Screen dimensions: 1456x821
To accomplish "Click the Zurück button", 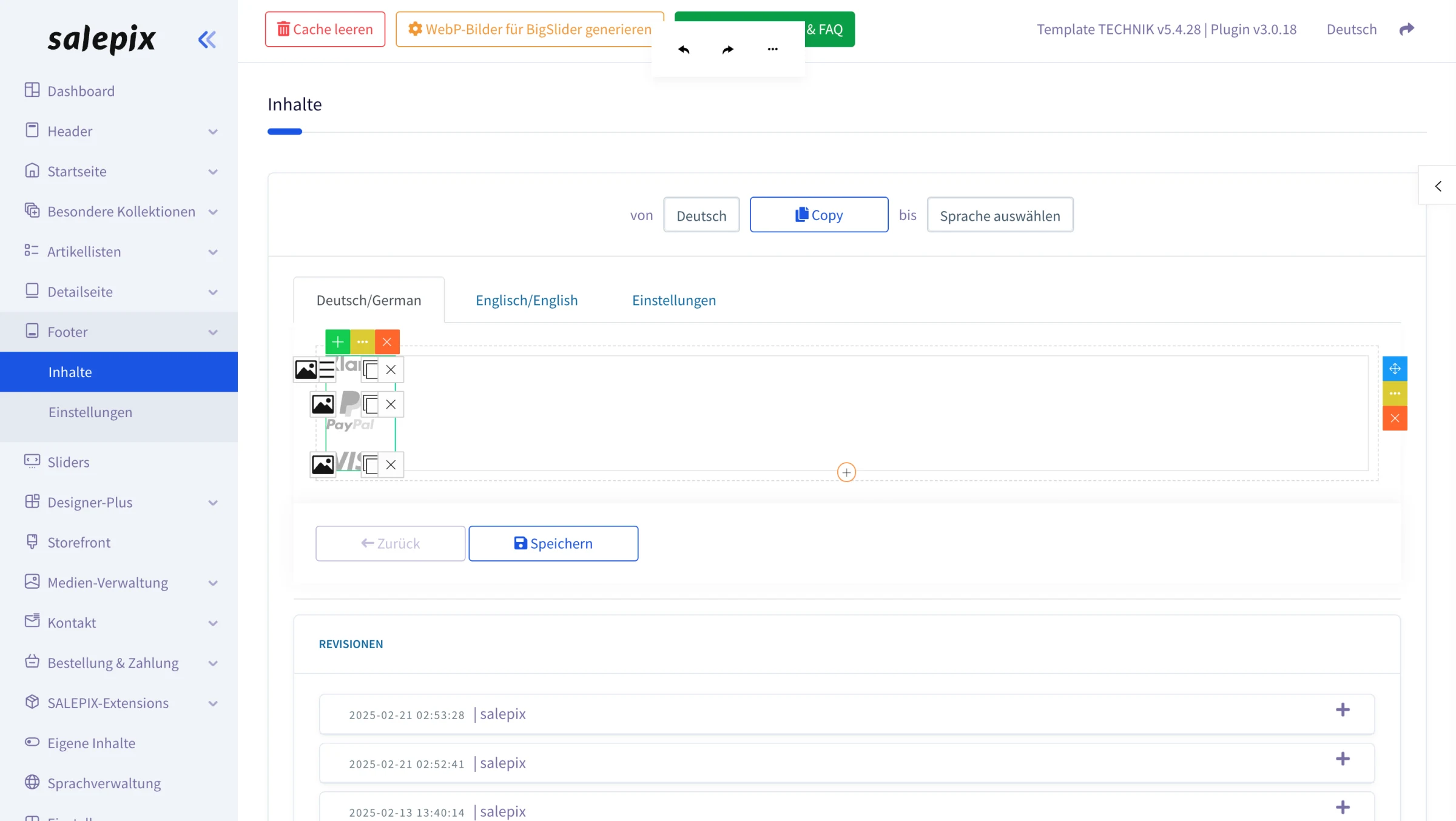I will [x=391, y=543].
